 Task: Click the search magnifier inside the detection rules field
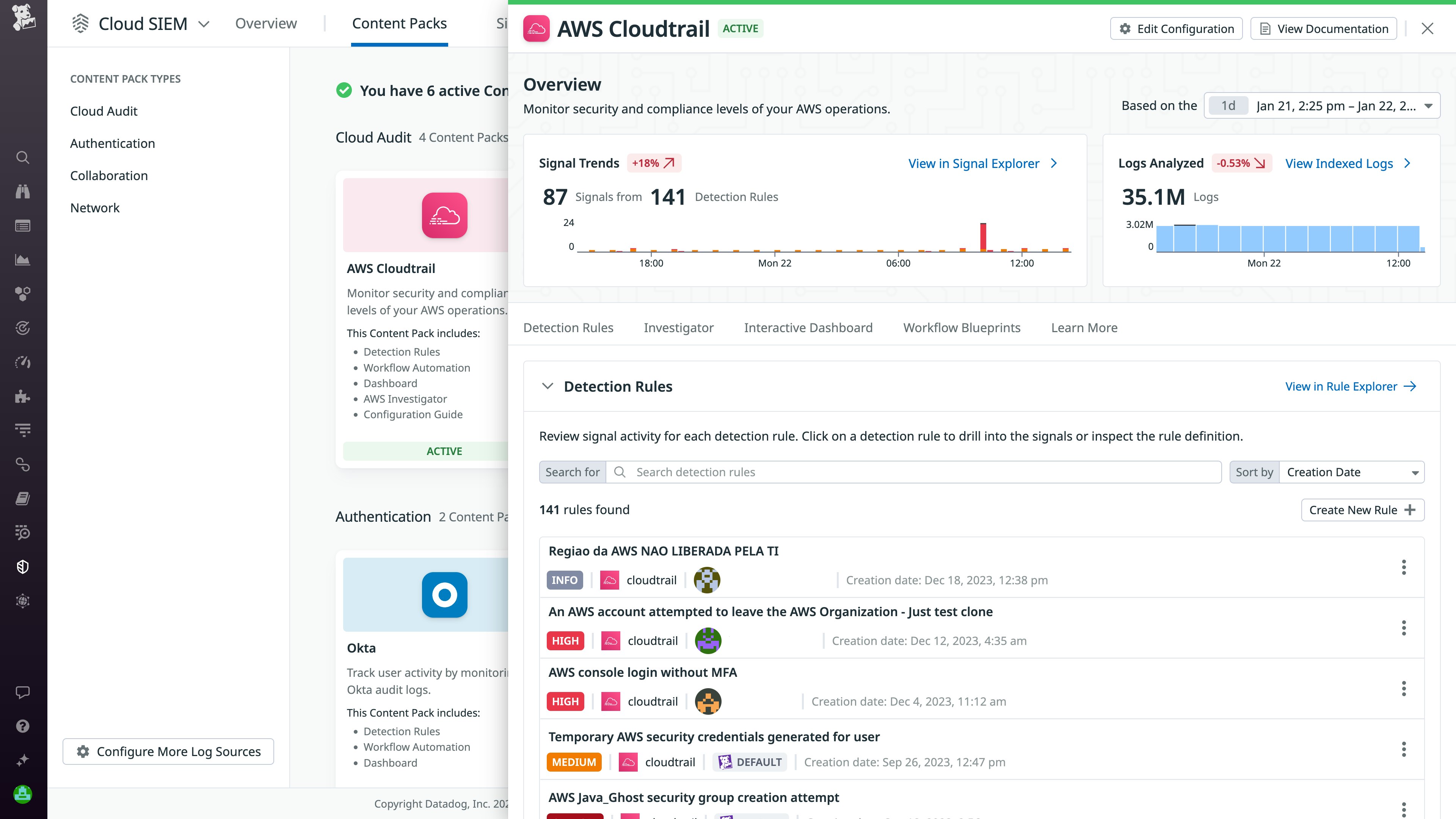coord(620,472)
